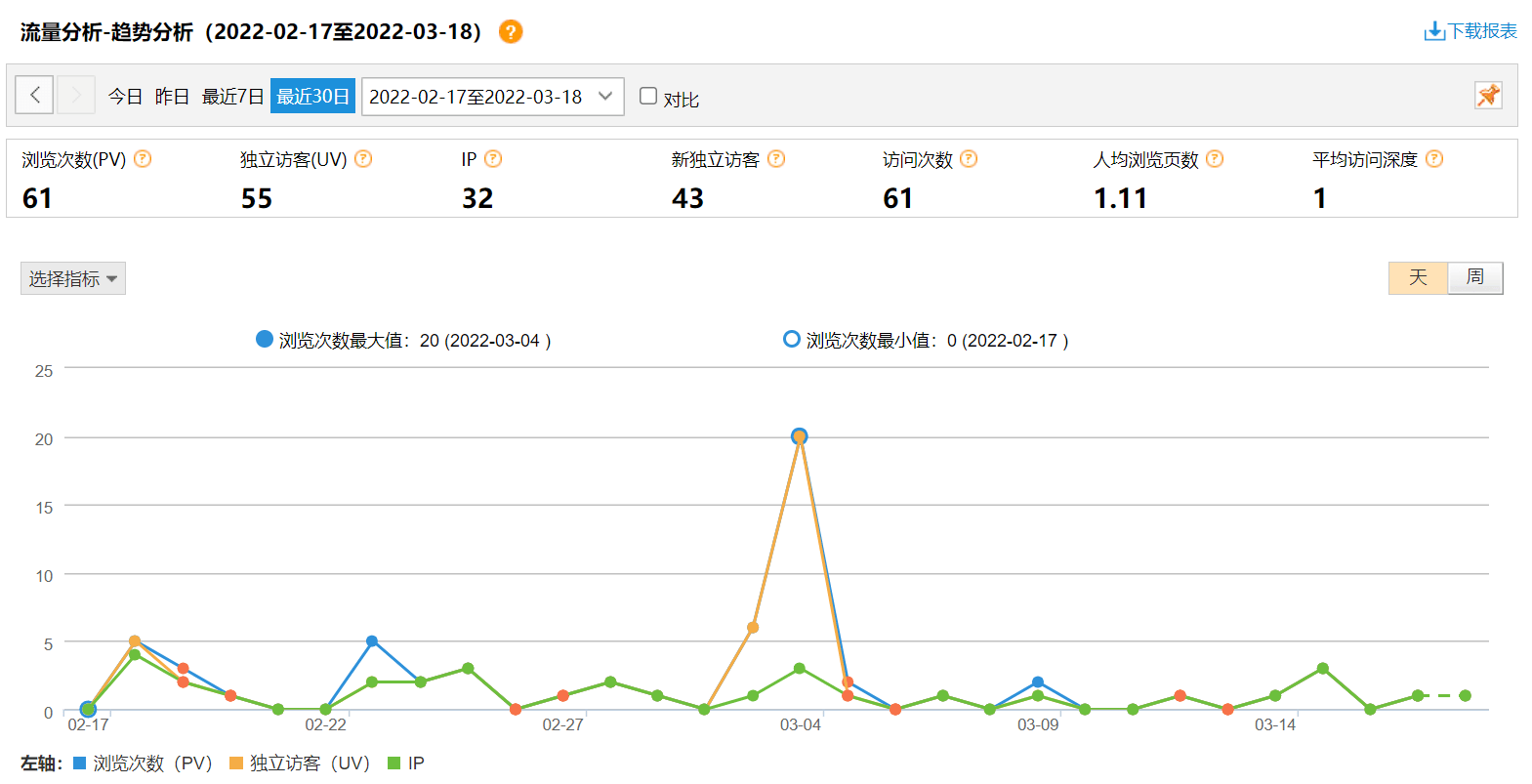Screen dimensions: 1532x784
Task: Expand the 选择指标 dropdown
Action: tap(73, 279)
